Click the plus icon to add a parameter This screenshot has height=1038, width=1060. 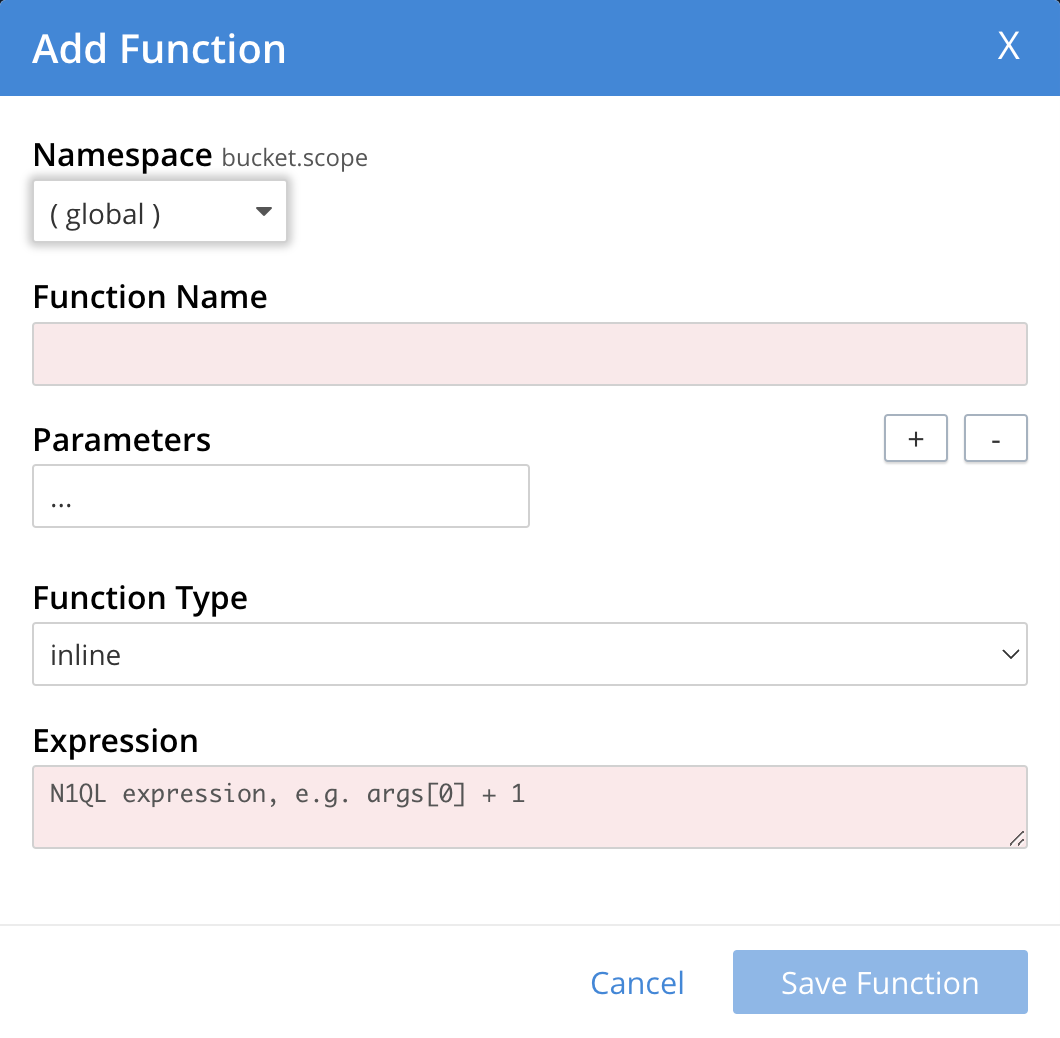915,438
